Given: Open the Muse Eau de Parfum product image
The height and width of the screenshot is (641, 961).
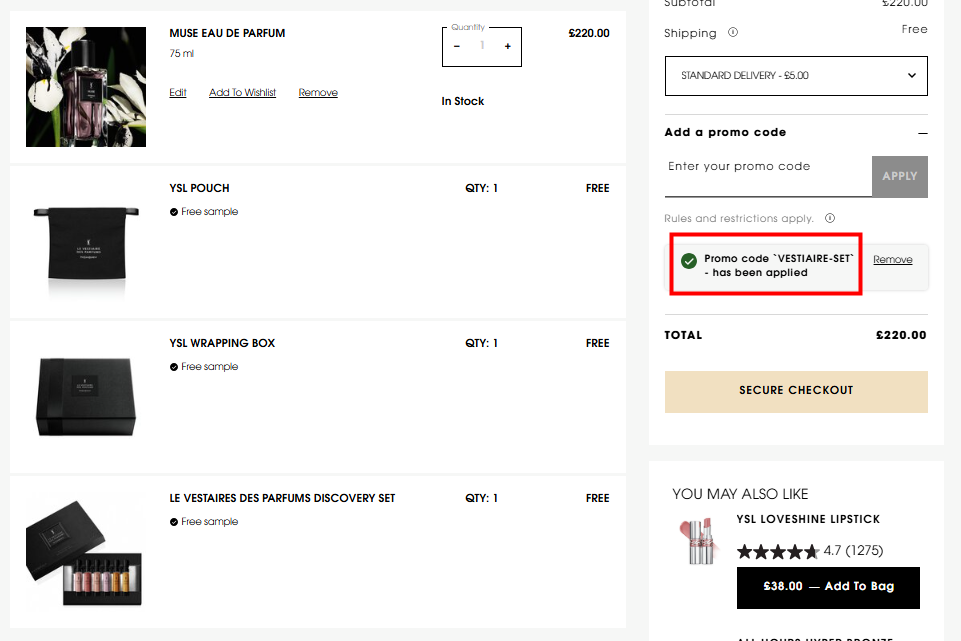Looking at the screenshot, I should point(86,87).
